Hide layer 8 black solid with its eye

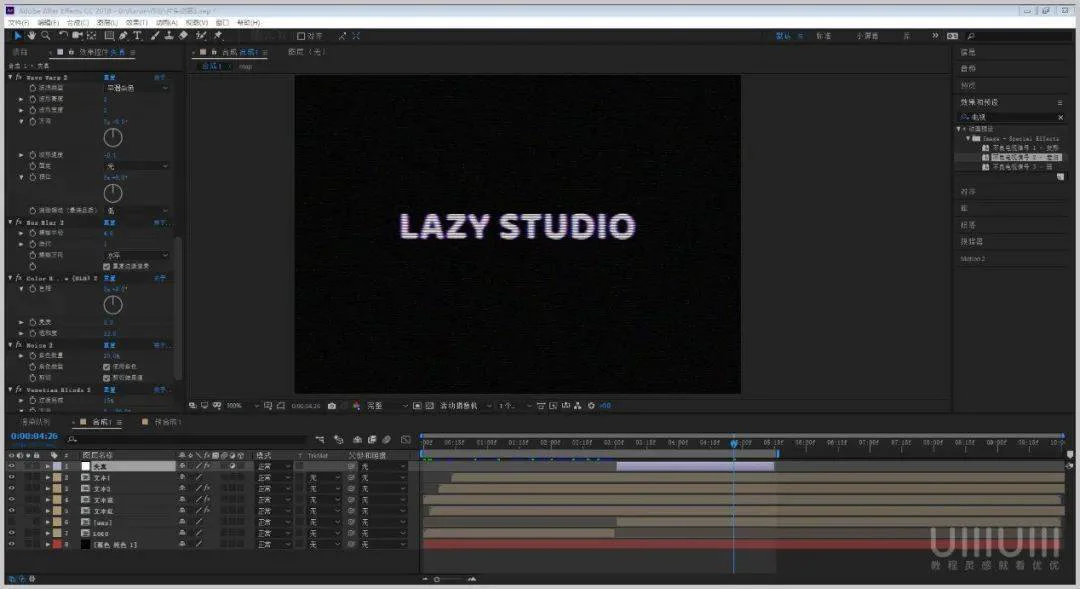[11, 544]
